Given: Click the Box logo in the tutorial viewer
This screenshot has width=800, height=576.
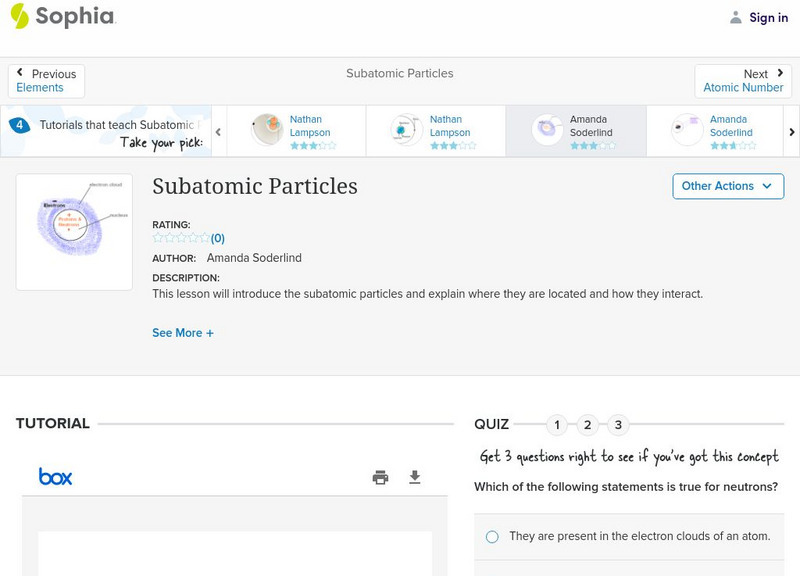Looking at the screenshot, I should (x=55, y=477).
